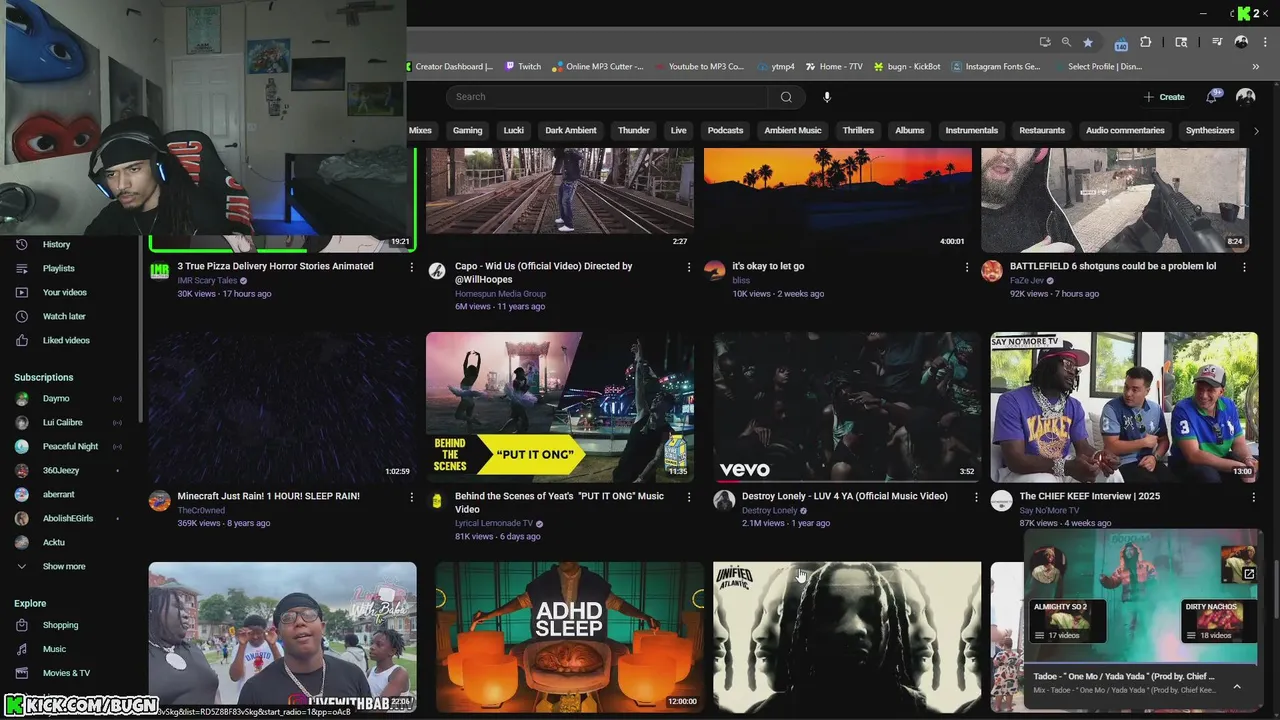Open the bugn - KickBot bookmark

tap(907, 67)
